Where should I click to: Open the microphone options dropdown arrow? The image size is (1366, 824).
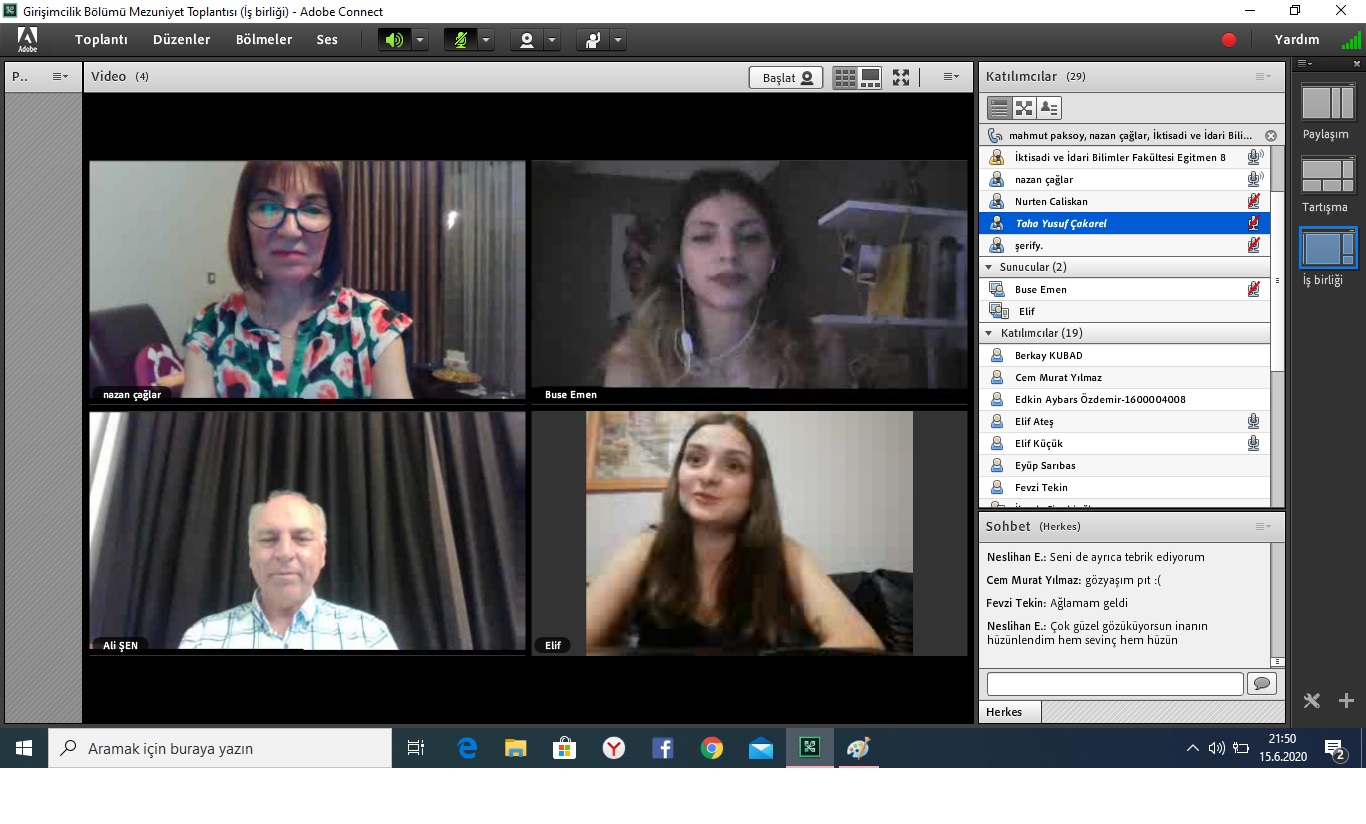coord(486,40)
